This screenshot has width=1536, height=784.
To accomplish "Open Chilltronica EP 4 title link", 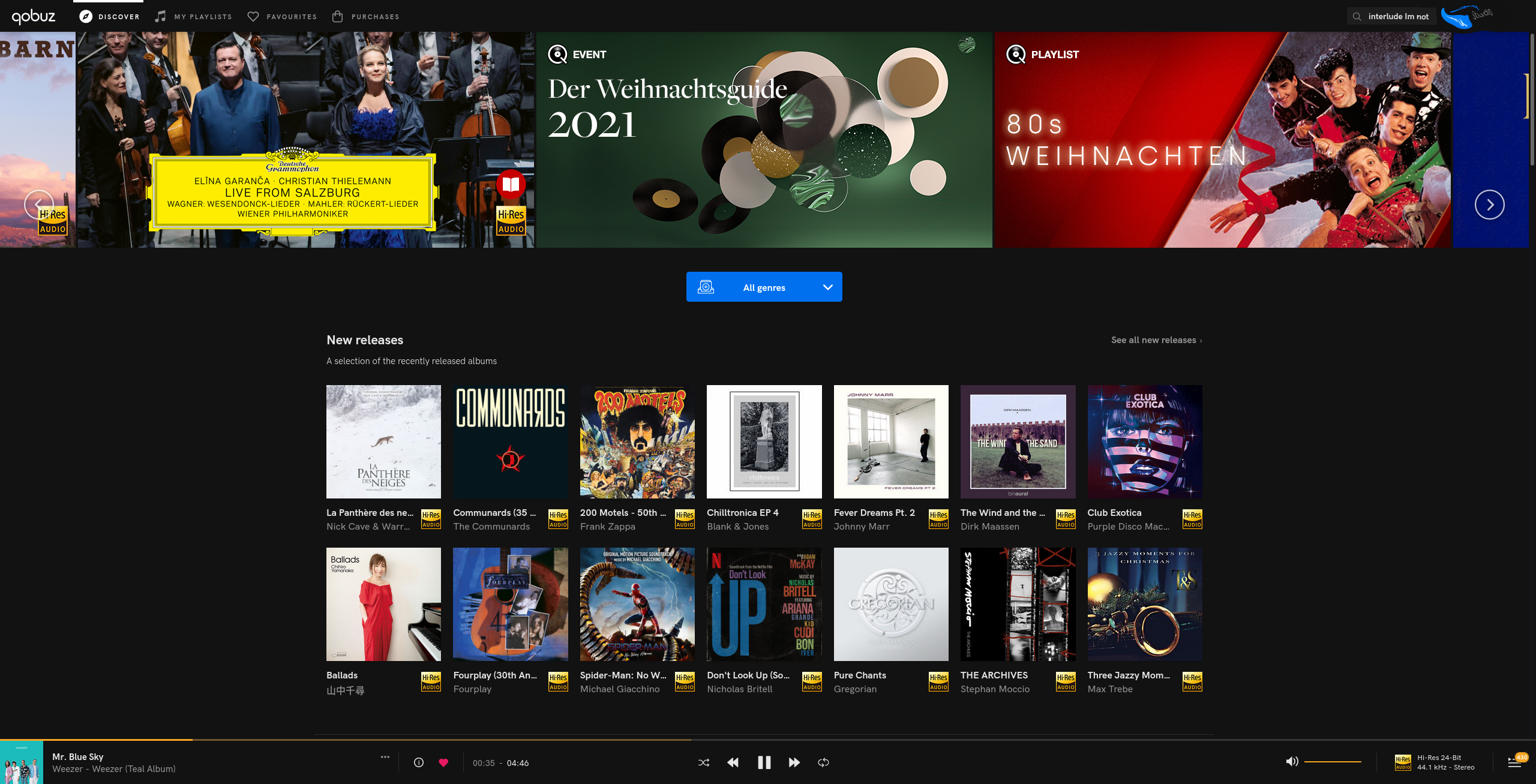I will click(742, 513).
